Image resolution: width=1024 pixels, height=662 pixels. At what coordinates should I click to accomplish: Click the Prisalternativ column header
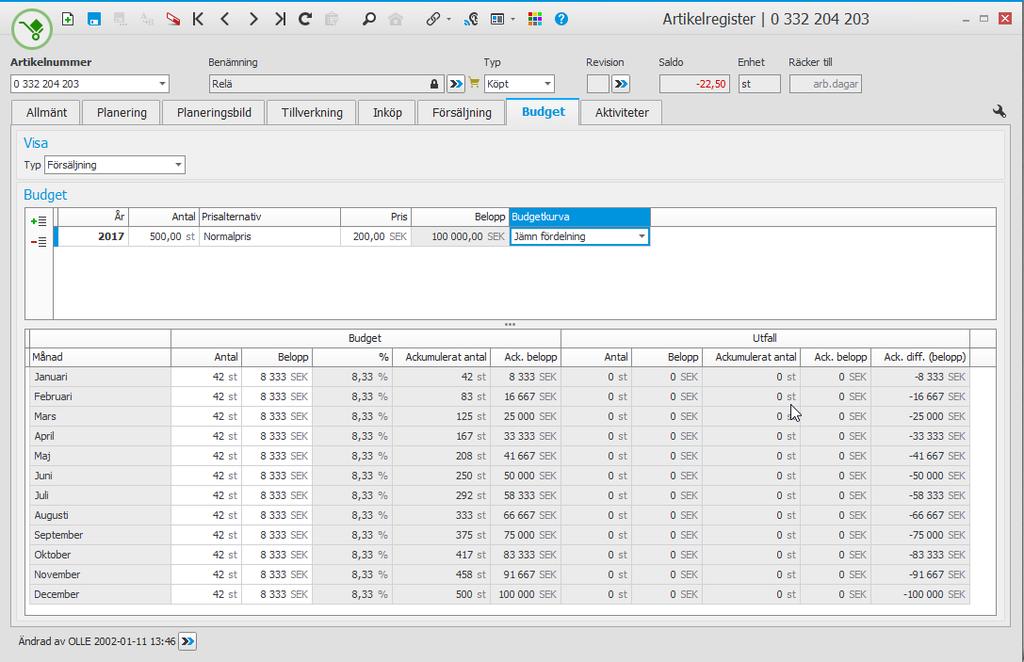(270, 217)
